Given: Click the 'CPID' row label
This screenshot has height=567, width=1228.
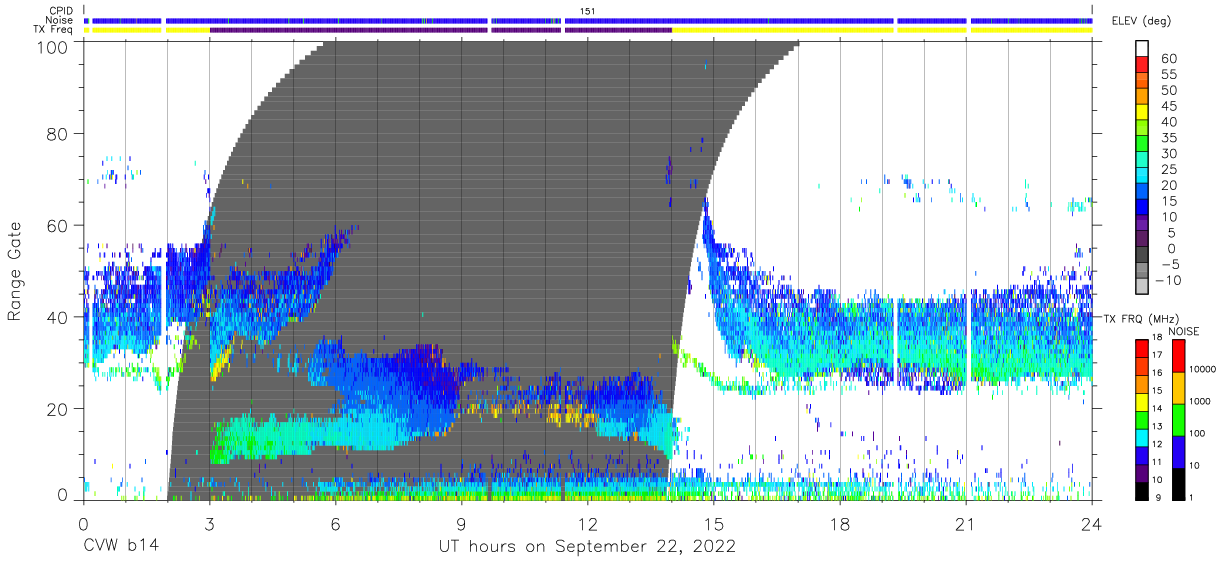Looking at the screenshot, I should tap(61, 11).
